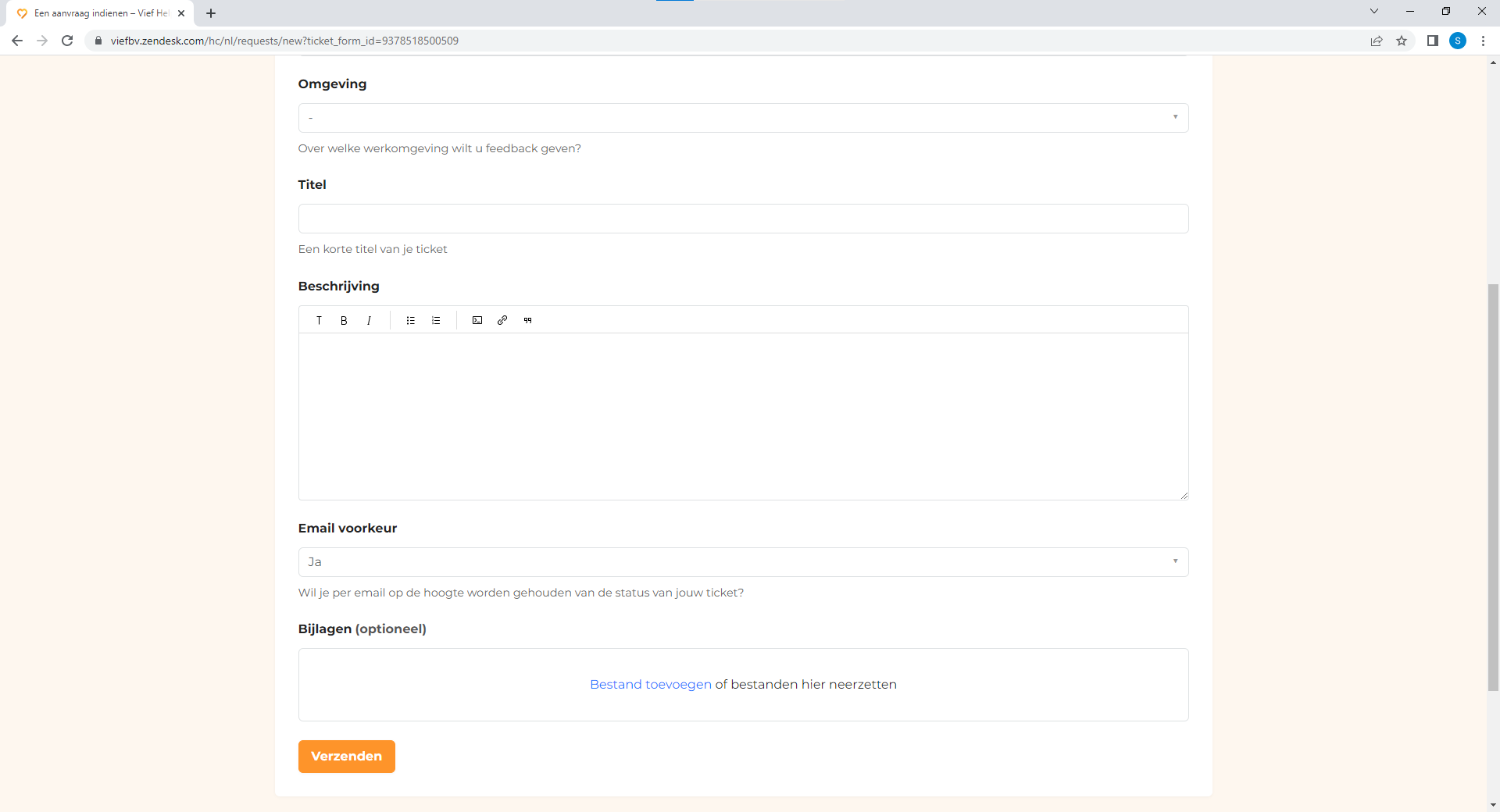
Task: Focus the Titel input field
Action: [x=743, y=219]
